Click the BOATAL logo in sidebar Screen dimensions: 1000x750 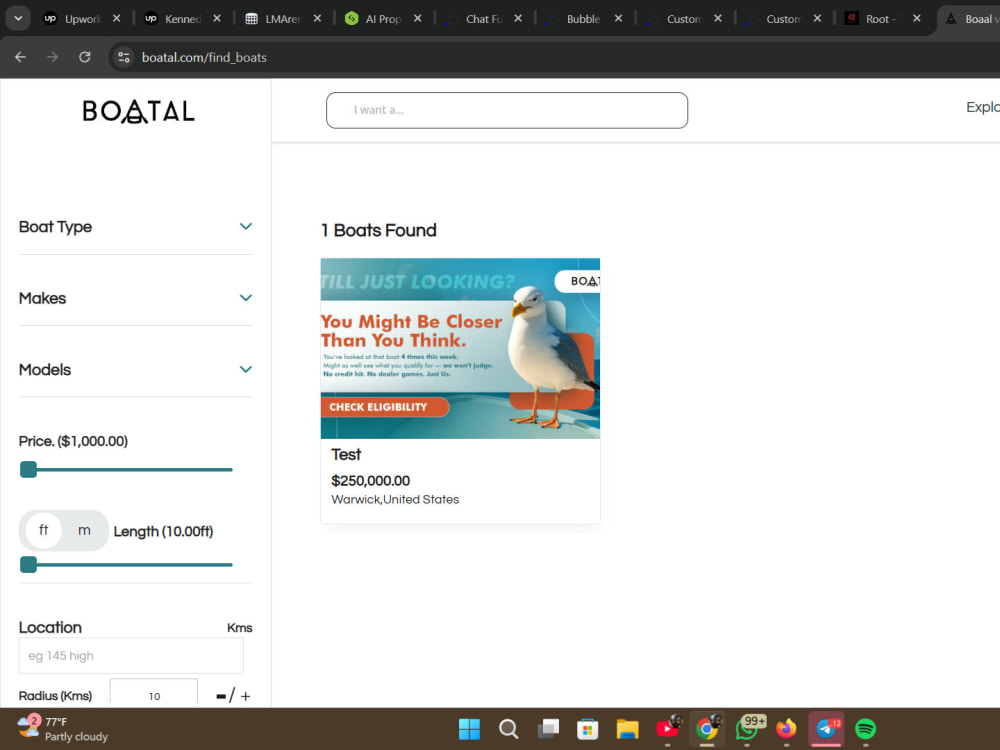point(138,111)
